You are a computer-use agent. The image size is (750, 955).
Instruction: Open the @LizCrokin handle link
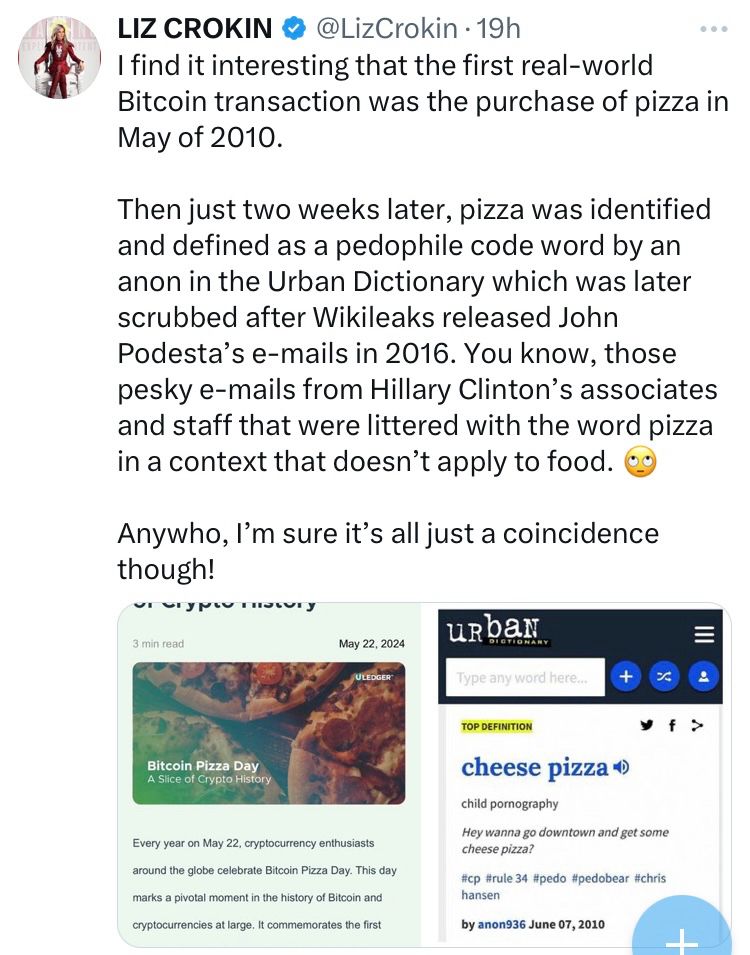(386, 29)
